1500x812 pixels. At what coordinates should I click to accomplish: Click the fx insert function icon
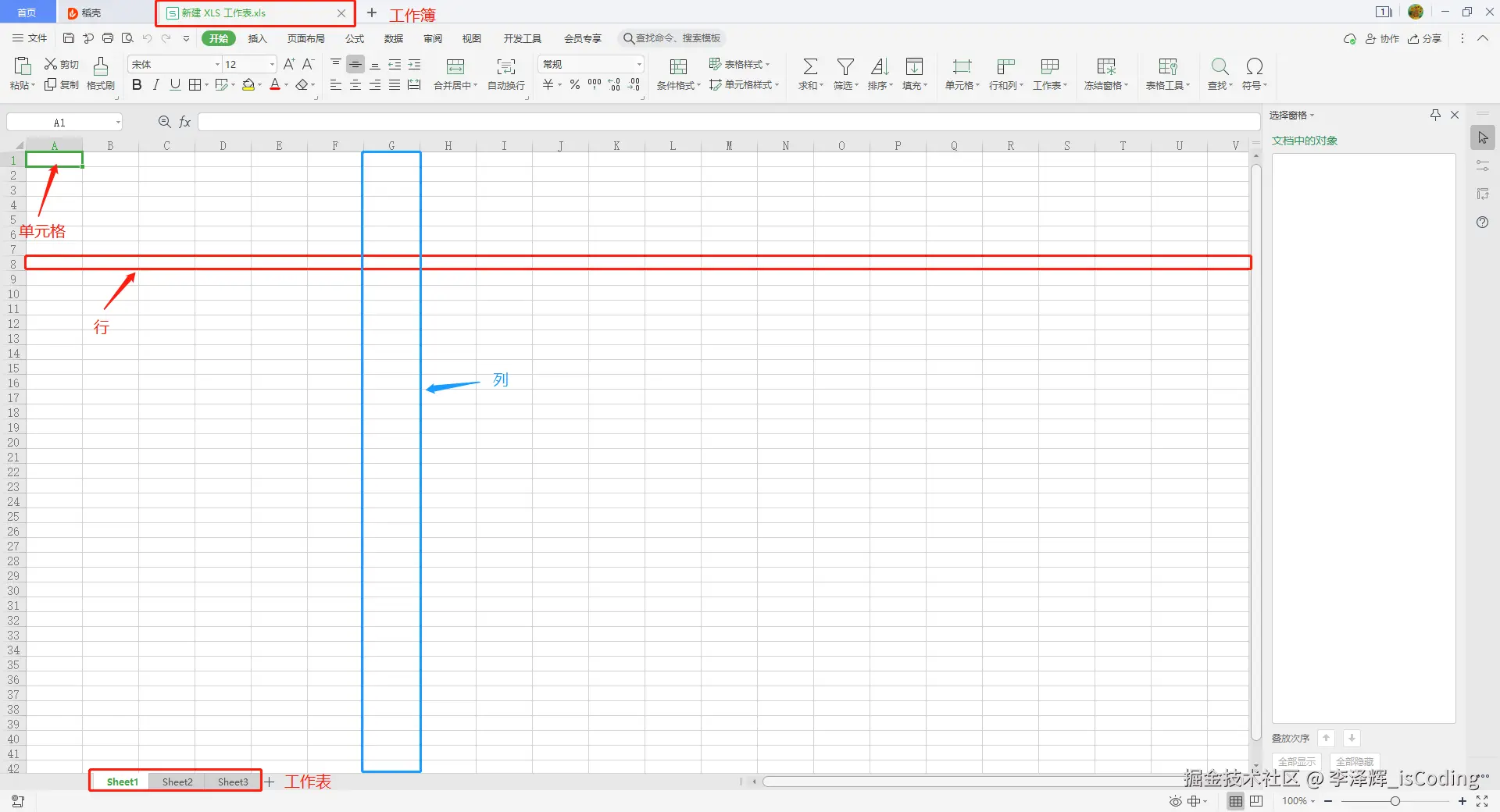(x=185, y=122)
